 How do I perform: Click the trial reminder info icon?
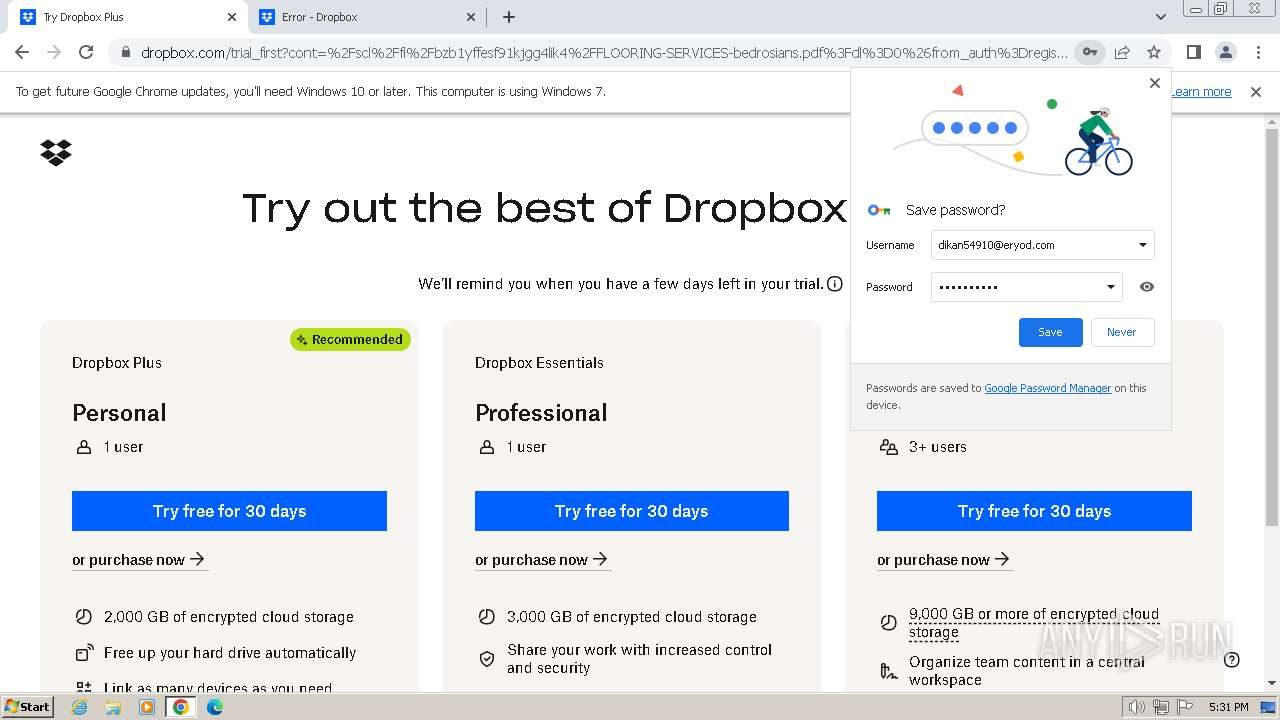pos(835,284)
